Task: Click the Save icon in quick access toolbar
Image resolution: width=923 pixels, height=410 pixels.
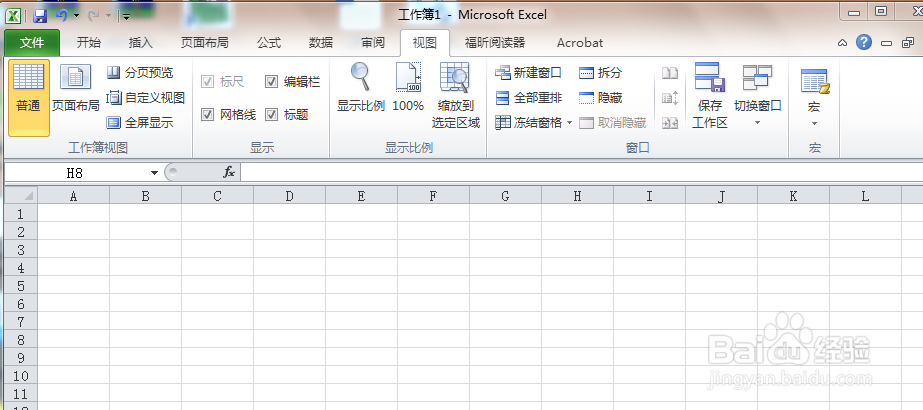Action: pos(40,16)
